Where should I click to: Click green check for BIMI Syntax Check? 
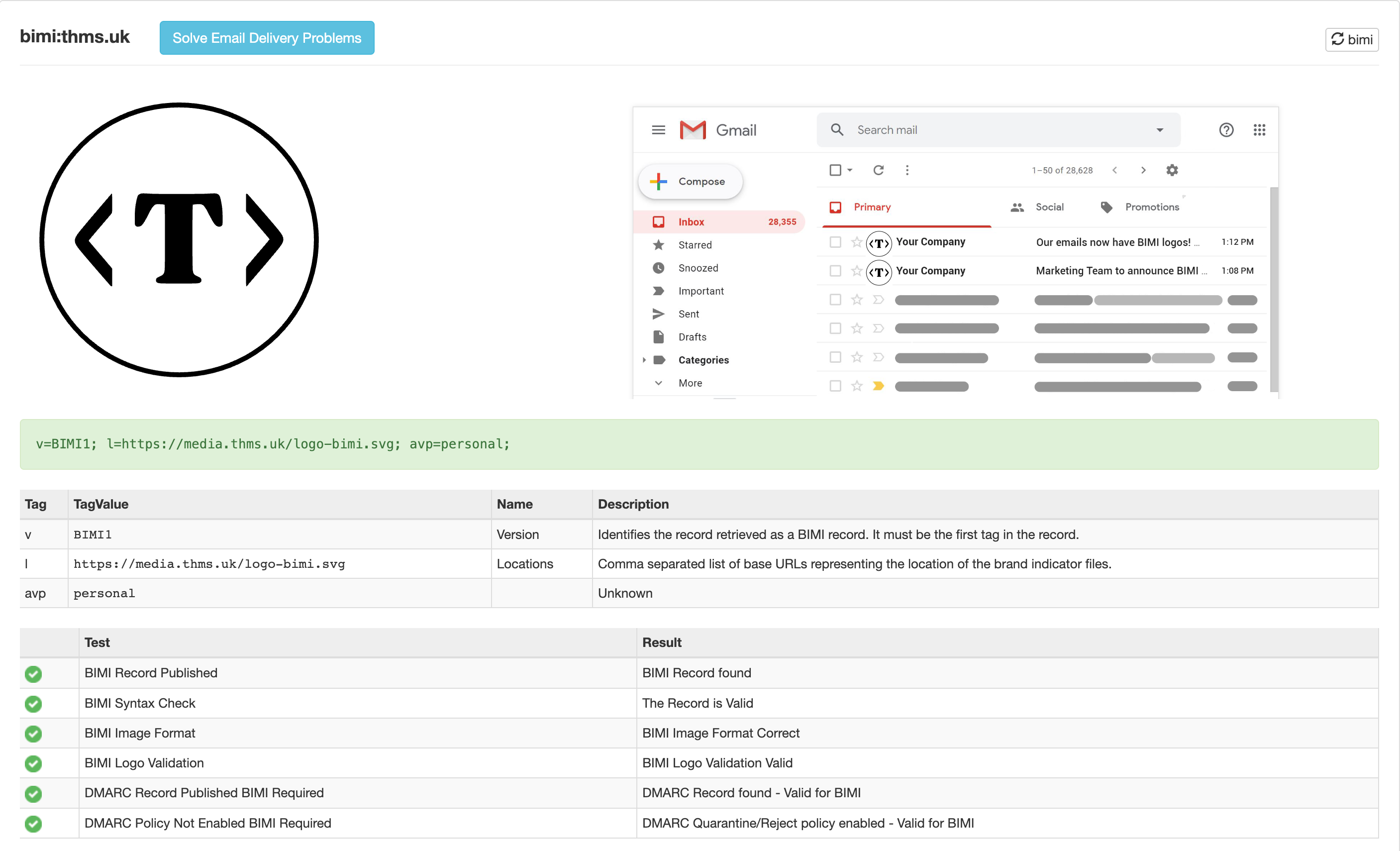point(33,704)
